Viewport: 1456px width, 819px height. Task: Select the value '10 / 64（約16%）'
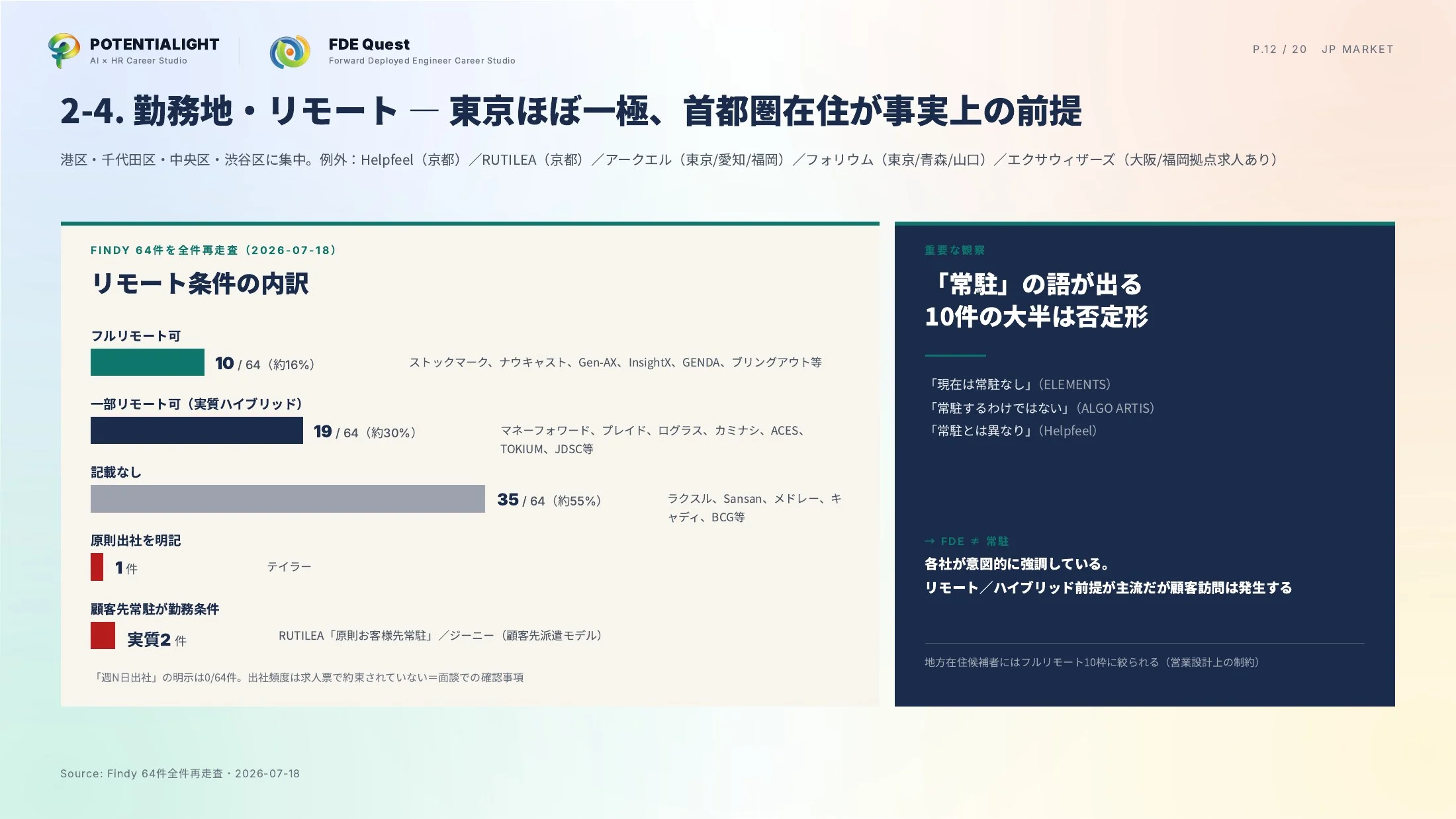(x=265, y=363)
